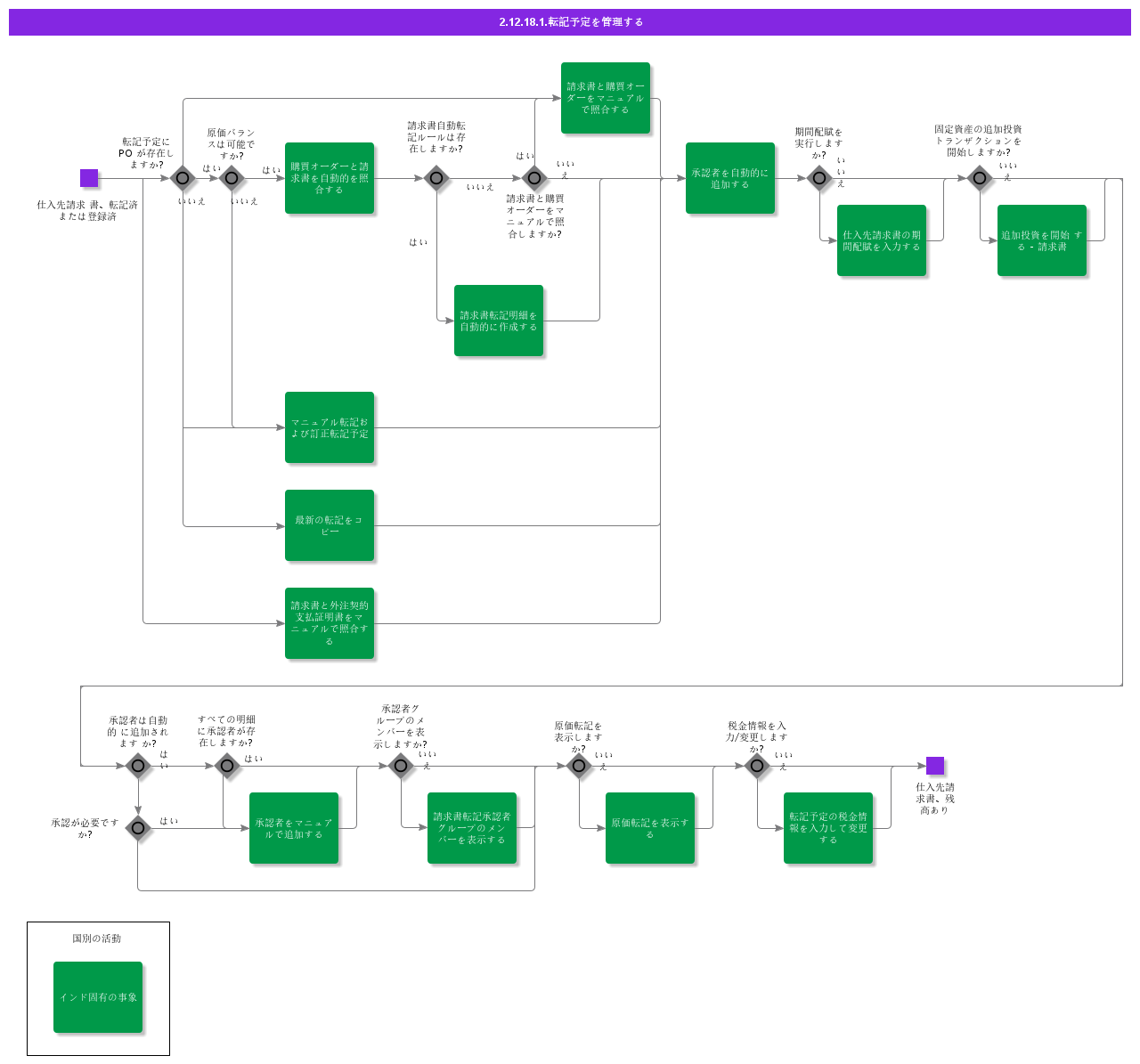The height and width of the screenshot is (1064, 1140).
Task: Select the マニュアル転記および訂正転記予定 activity box
Action: [x=330, y=427]
